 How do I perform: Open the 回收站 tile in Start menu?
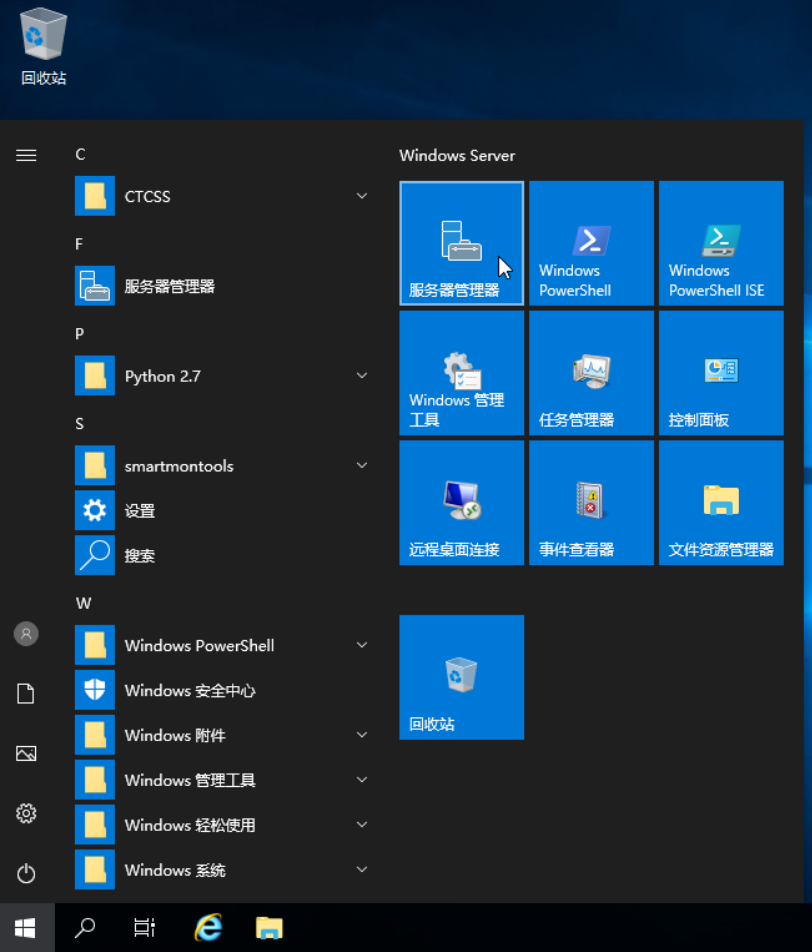462,677
